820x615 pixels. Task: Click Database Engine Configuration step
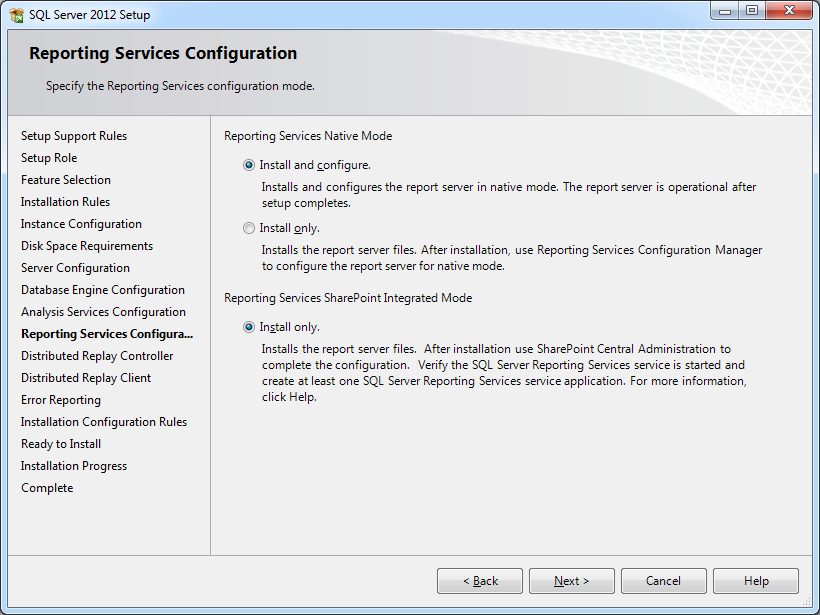coord(102,290)
